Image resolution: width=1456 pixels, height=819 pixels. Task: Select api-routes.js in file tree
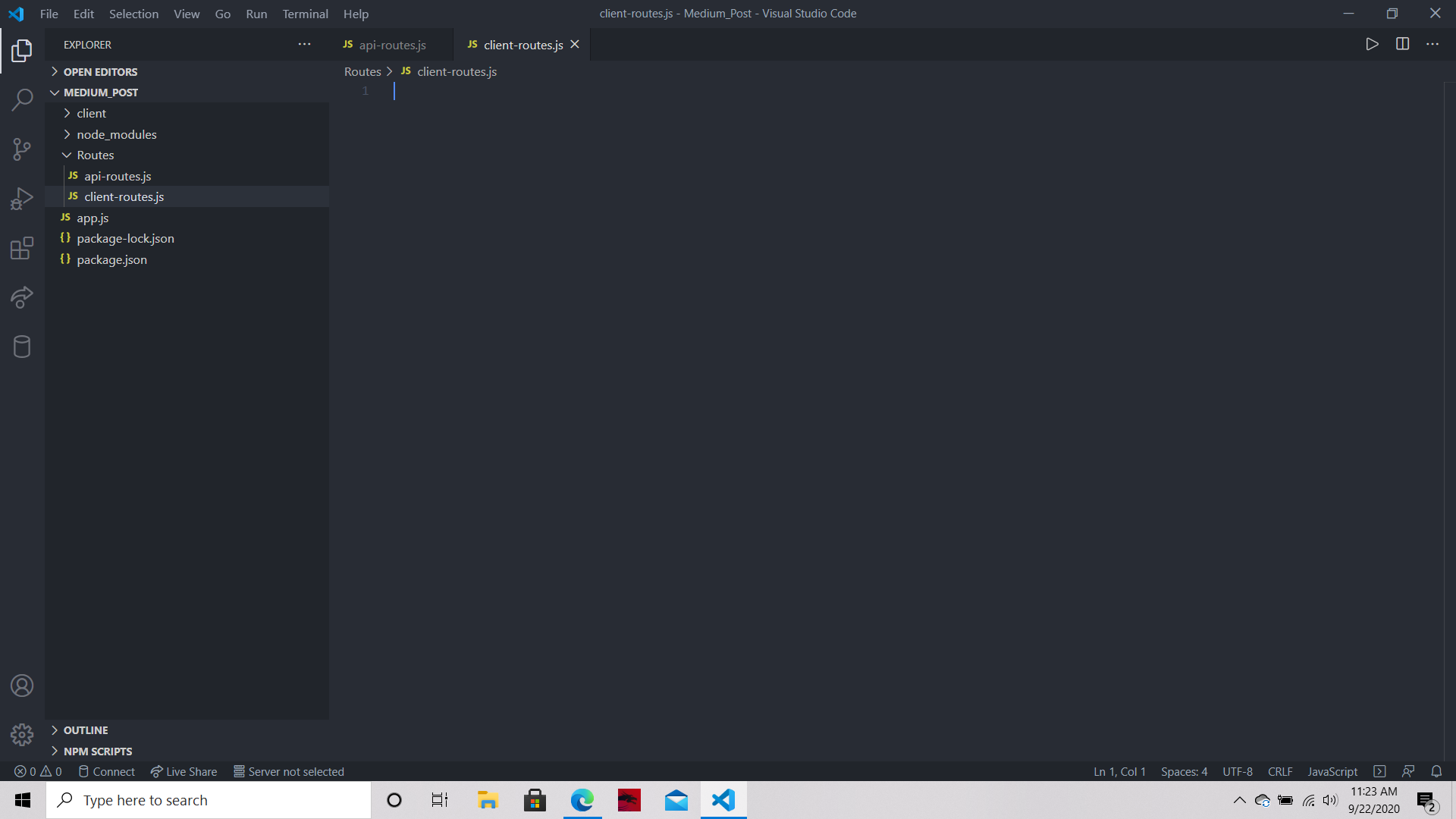187,176
